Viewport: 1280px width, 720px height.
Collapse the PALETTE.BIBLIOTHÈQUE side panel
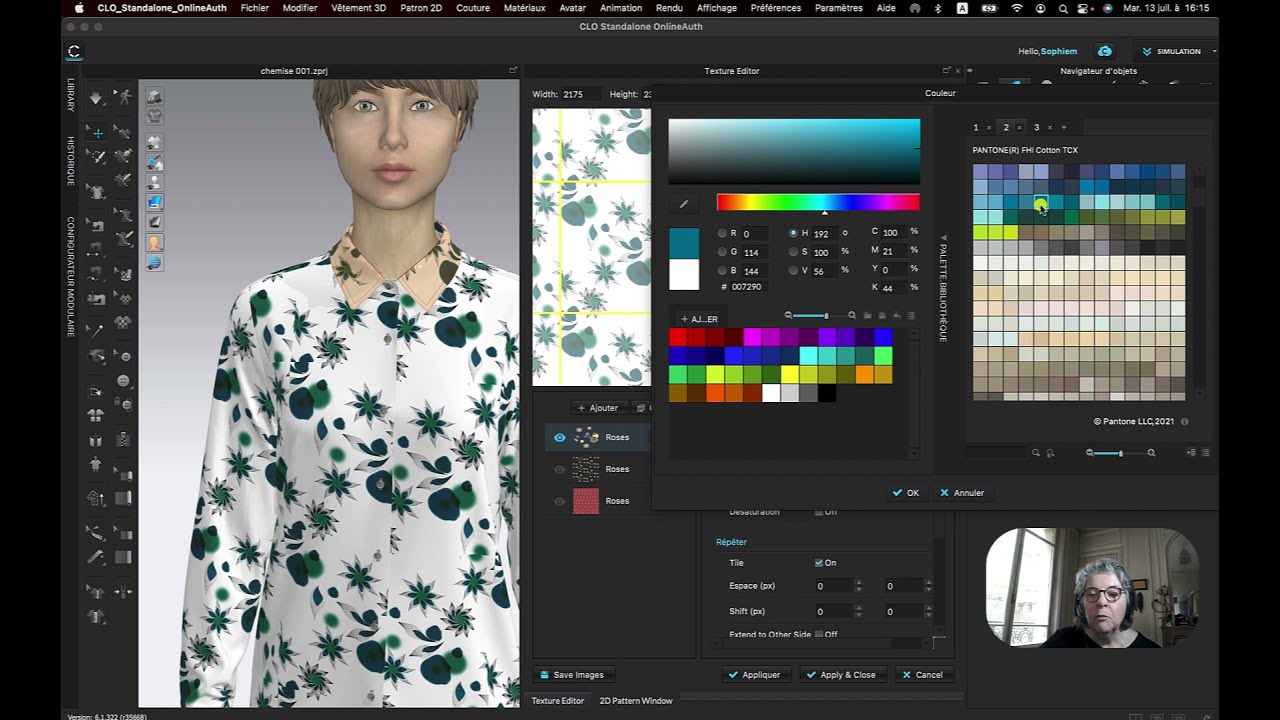pos(942,289)
